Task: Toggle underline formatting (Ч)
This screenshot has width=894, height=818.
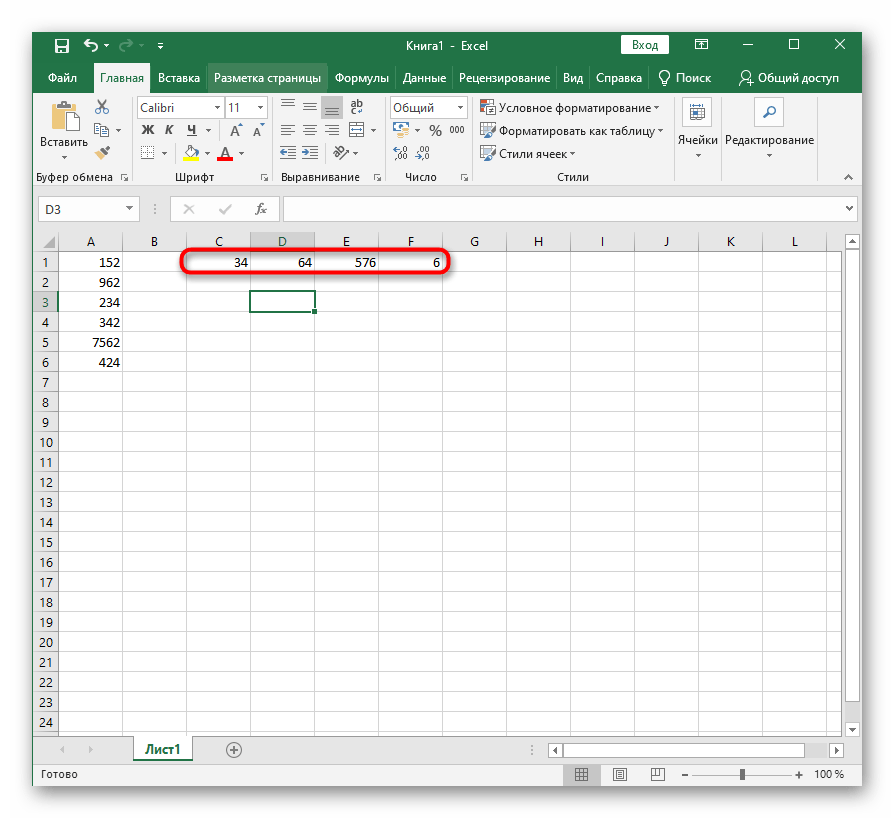Action: click(x=192, y=130)
